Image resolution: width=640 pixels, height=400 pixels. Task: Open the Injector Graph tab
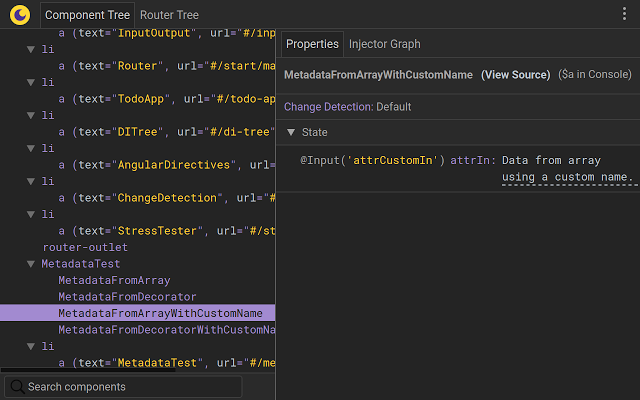(384, 44)
